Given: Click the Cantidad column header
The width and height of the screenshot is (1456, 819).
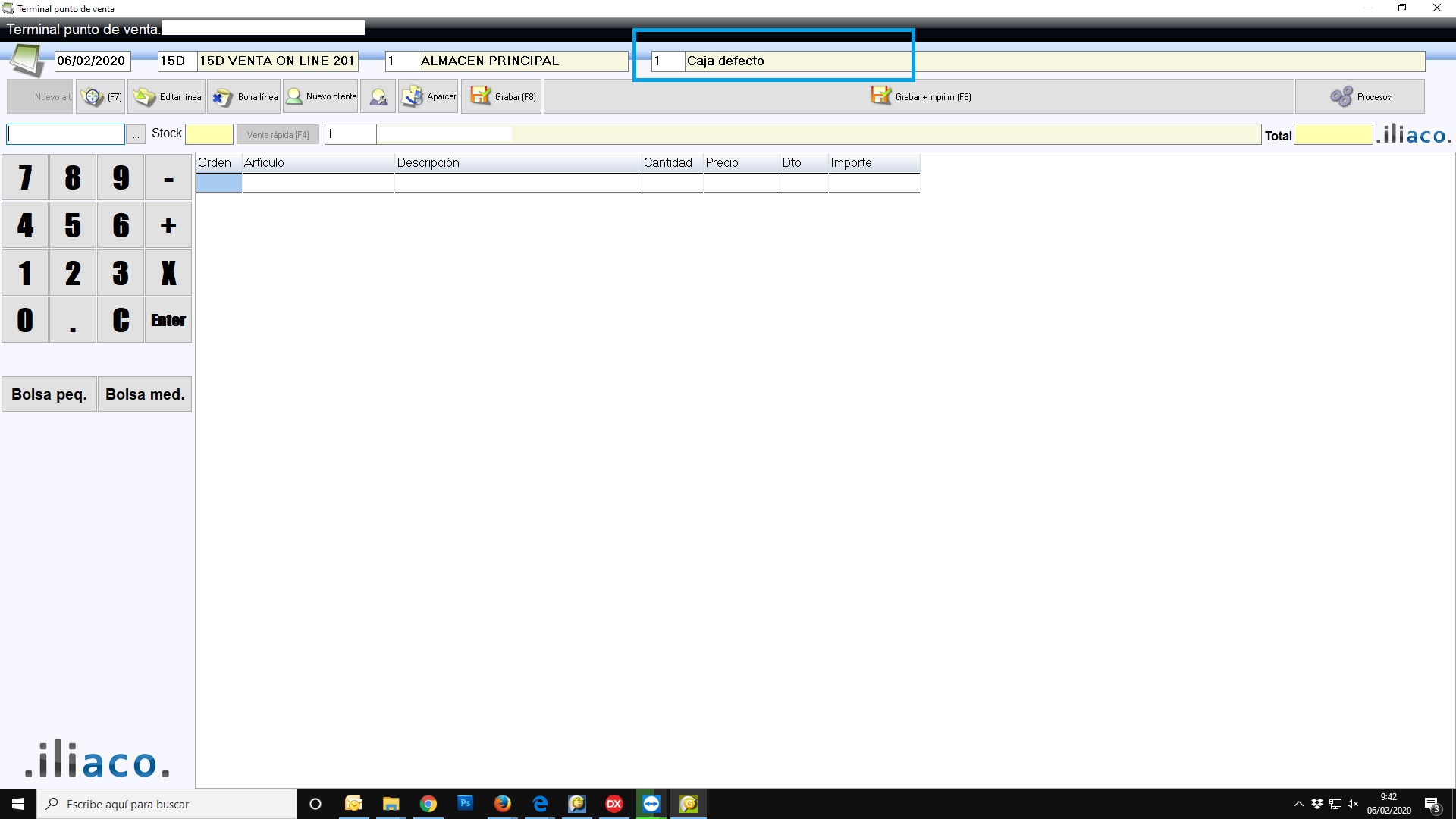Looking at the screenshot, I should 672,163.
